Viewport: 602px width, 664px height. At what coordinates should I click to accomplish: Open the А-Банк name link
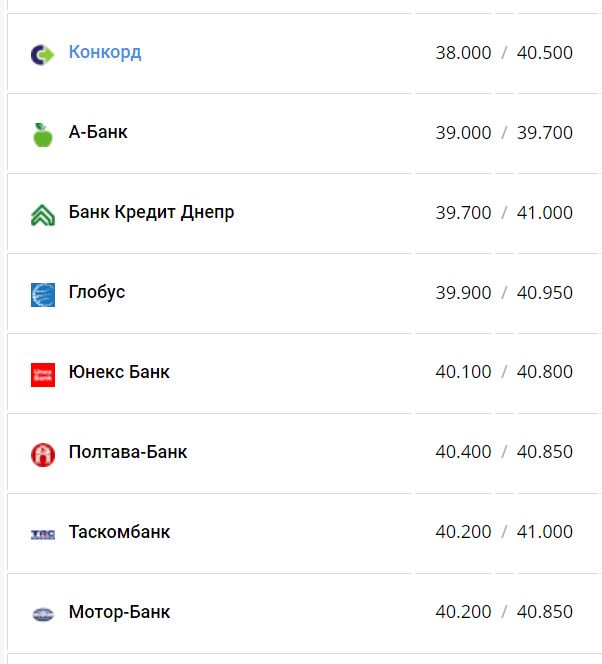click(x=98, y=132)
